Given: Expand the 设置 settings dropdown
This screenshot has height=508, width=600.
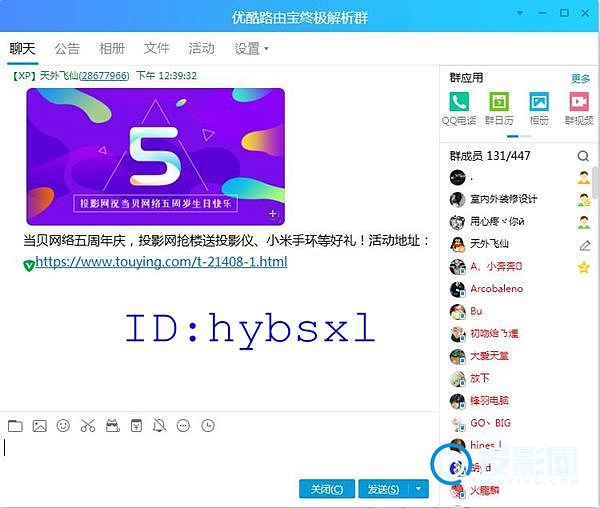Looking at the screenshot, I should pos(251,49).
